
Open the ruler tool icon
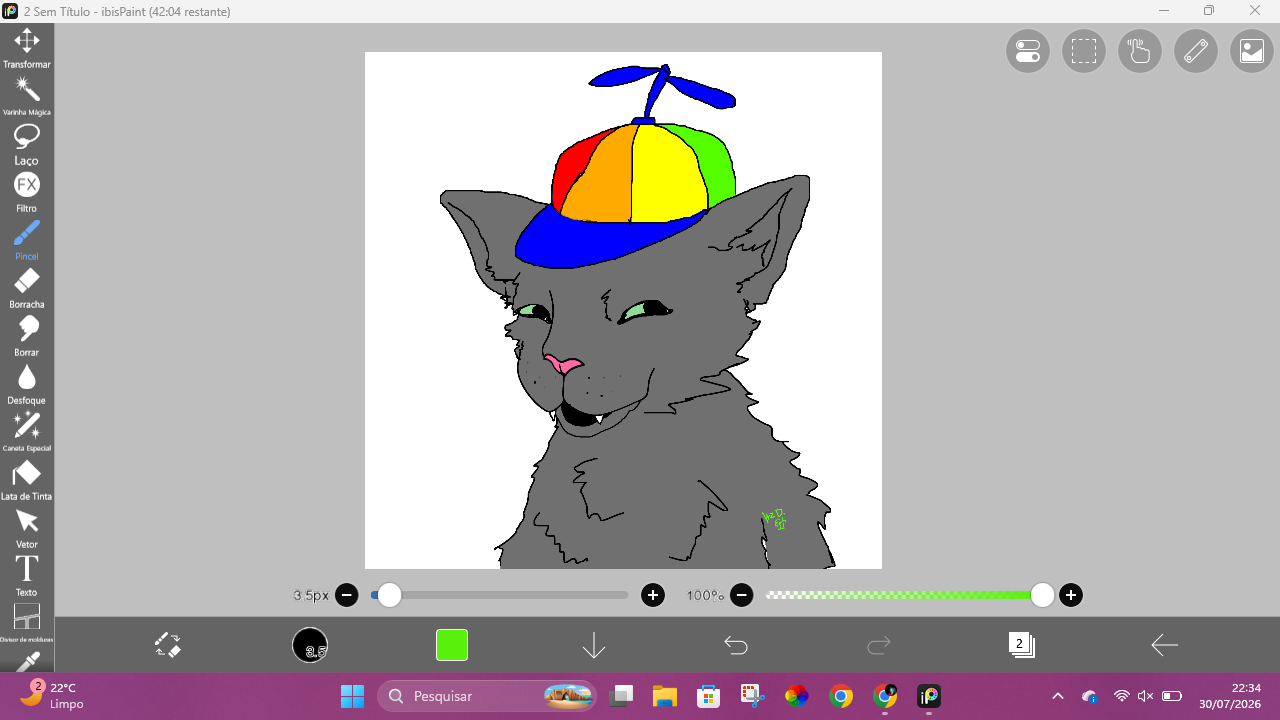click(1196, 51)
